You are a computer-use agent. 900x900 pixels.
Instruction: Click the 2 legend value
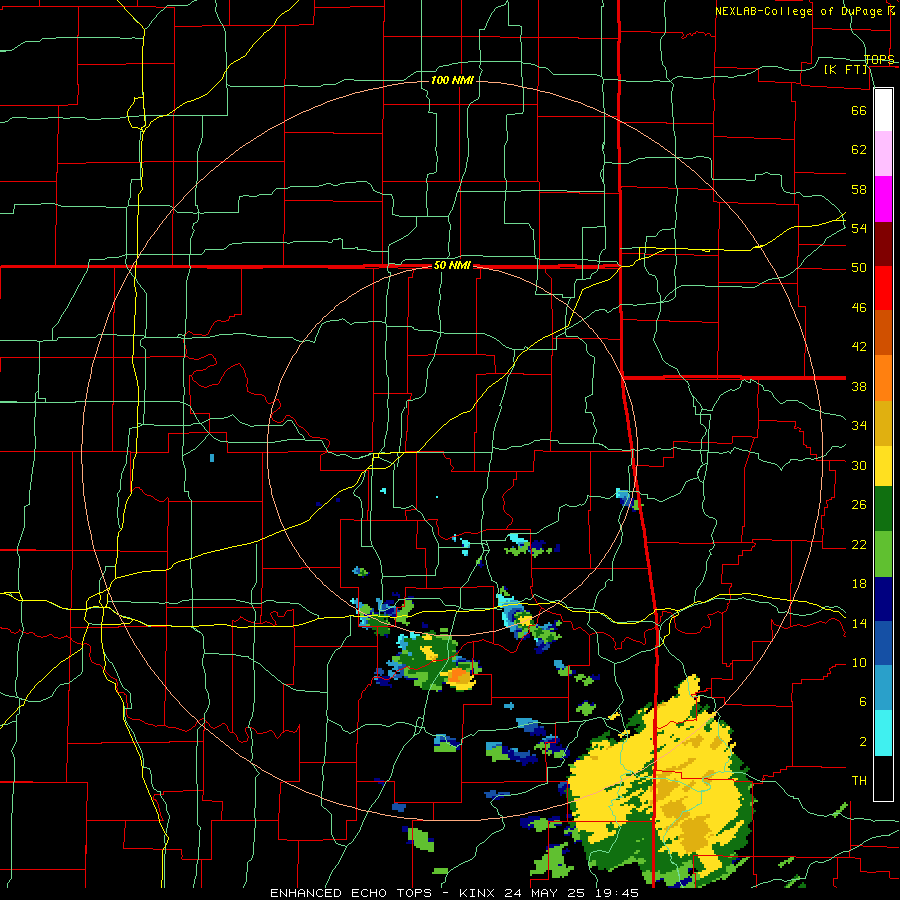pos(863,742)
